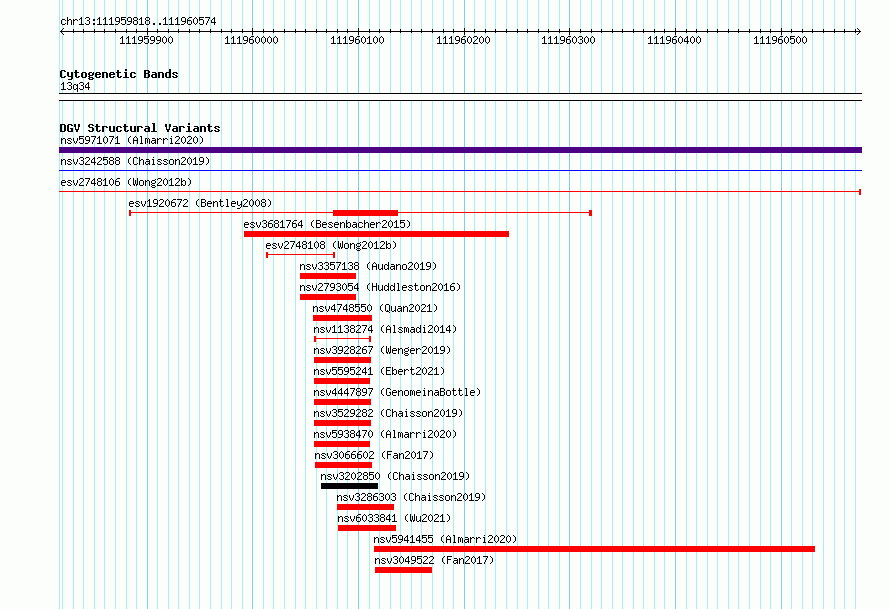
Task: Open nsv5938470 (Almarri2020) variant
Action: (385, 434)
